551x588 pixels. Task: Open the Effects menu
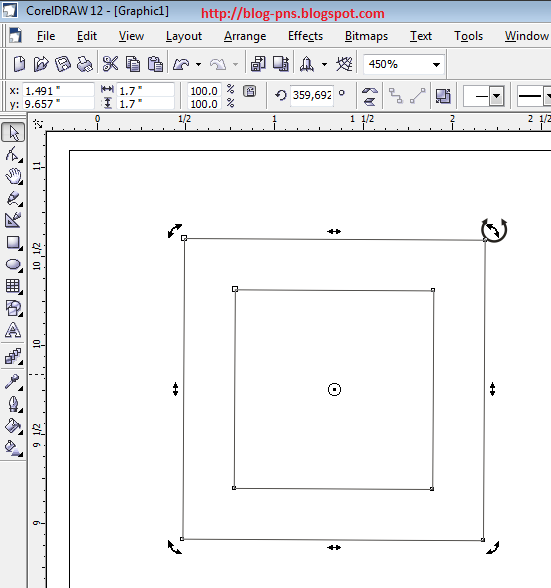[x=305, y=36]
